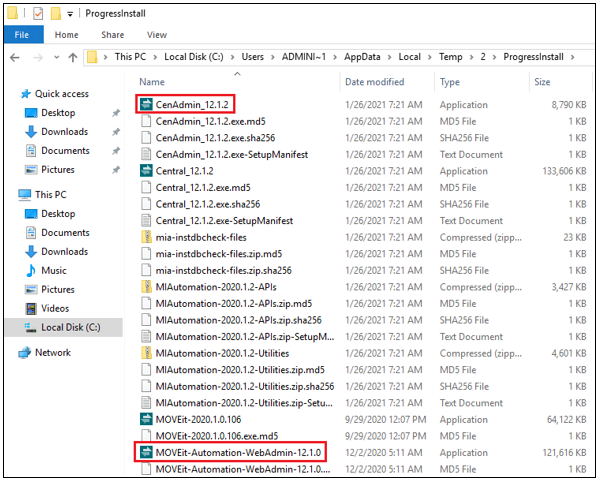Select Downloads under This PC

point(64,251)
